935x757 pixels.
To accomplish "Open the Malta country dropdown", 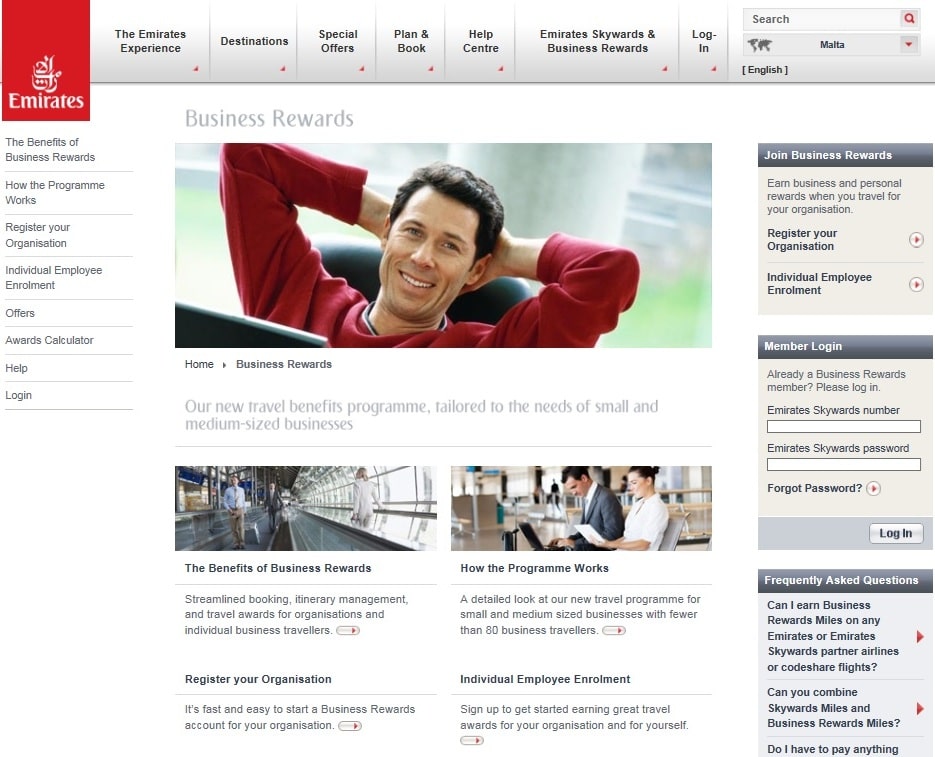I will tap(908, 45).
